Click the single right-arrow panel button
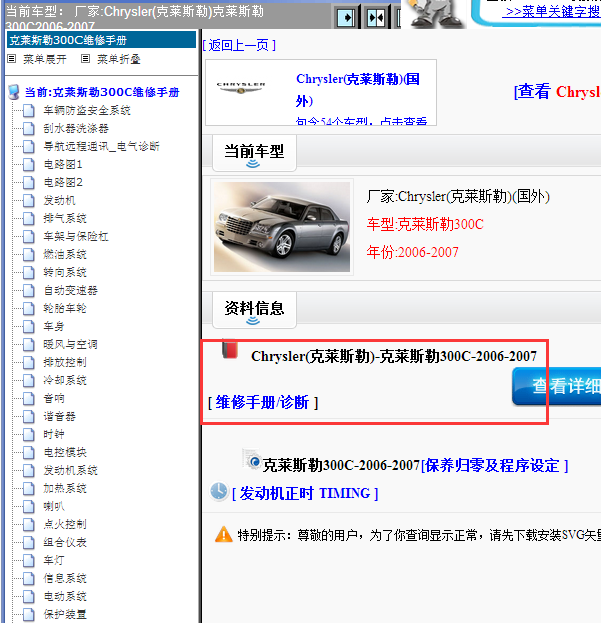 (346, 17)
